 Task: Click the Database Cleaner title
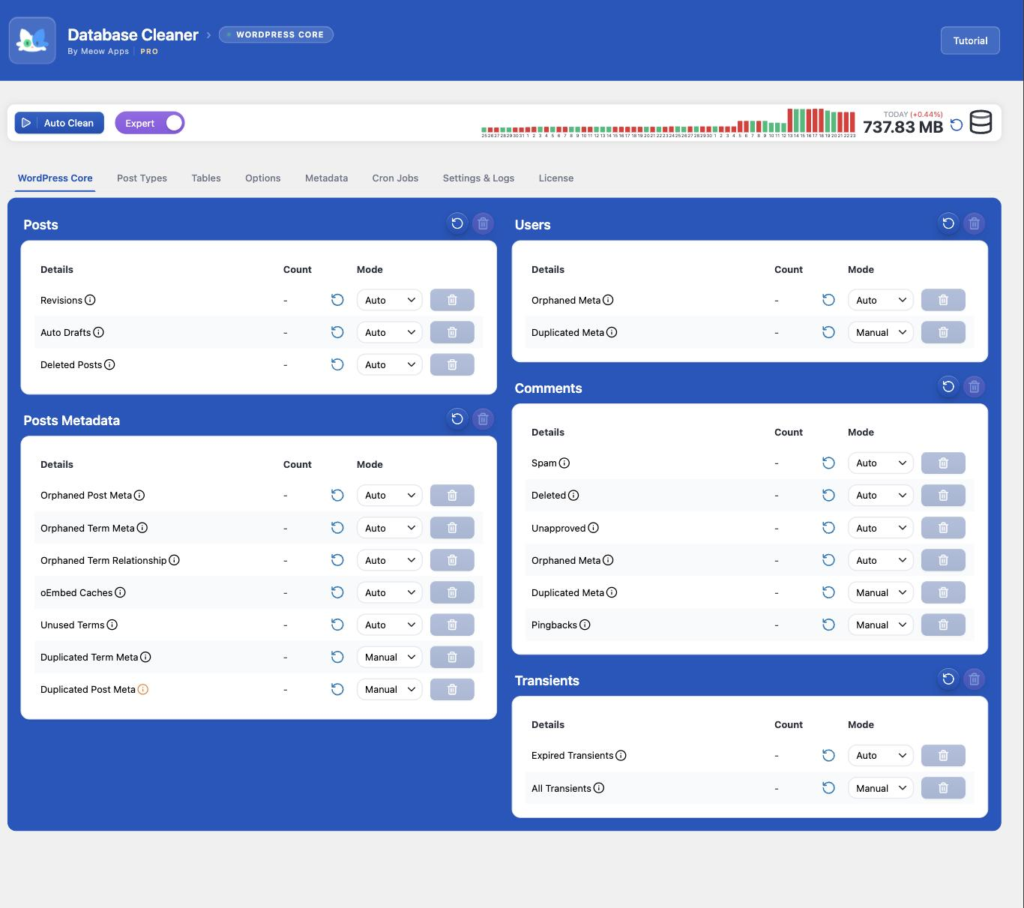tap(133, 35)
